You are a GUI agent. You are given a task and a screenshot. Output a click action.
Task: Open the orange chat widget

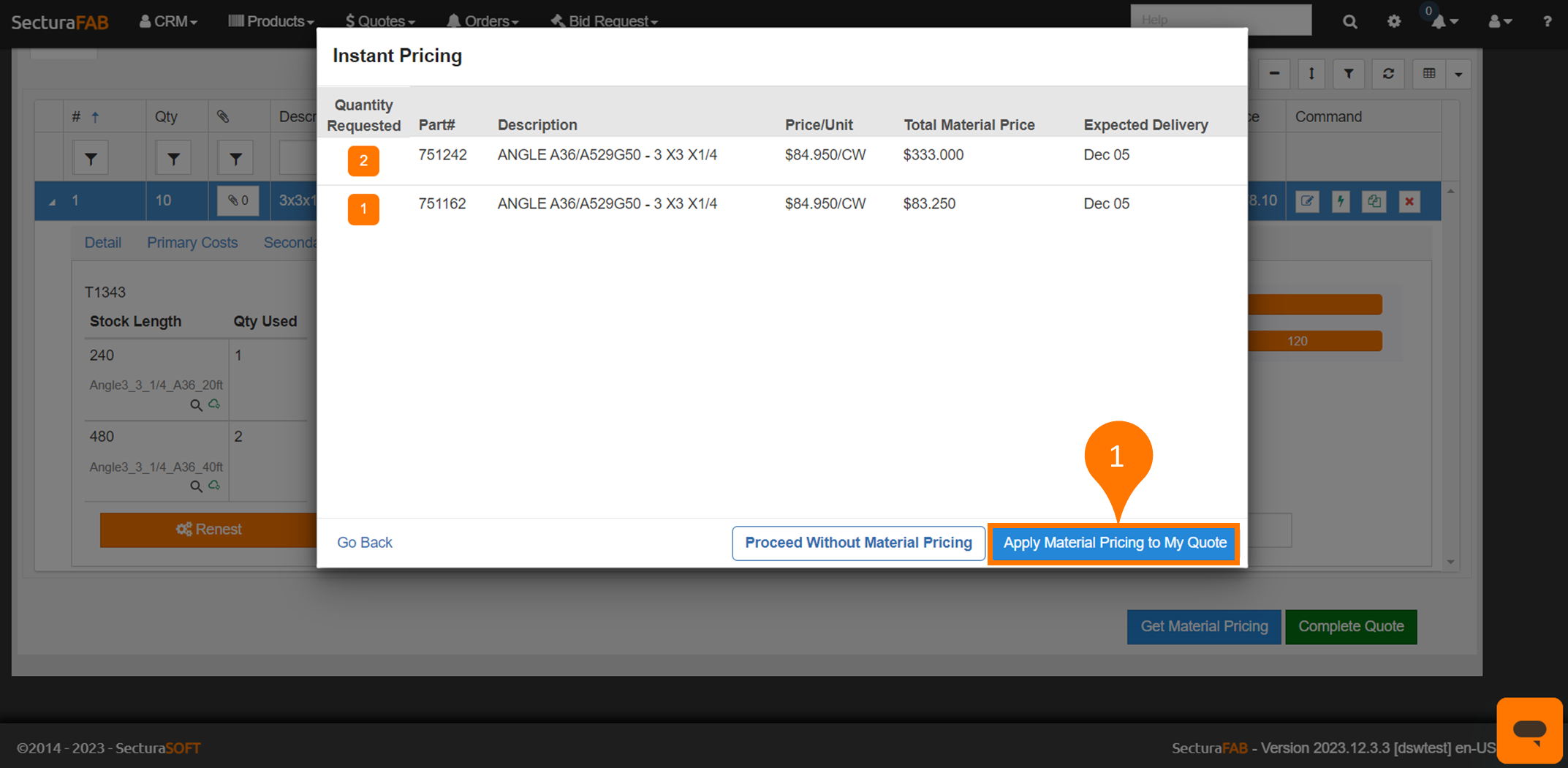(x=1529, y=730)
